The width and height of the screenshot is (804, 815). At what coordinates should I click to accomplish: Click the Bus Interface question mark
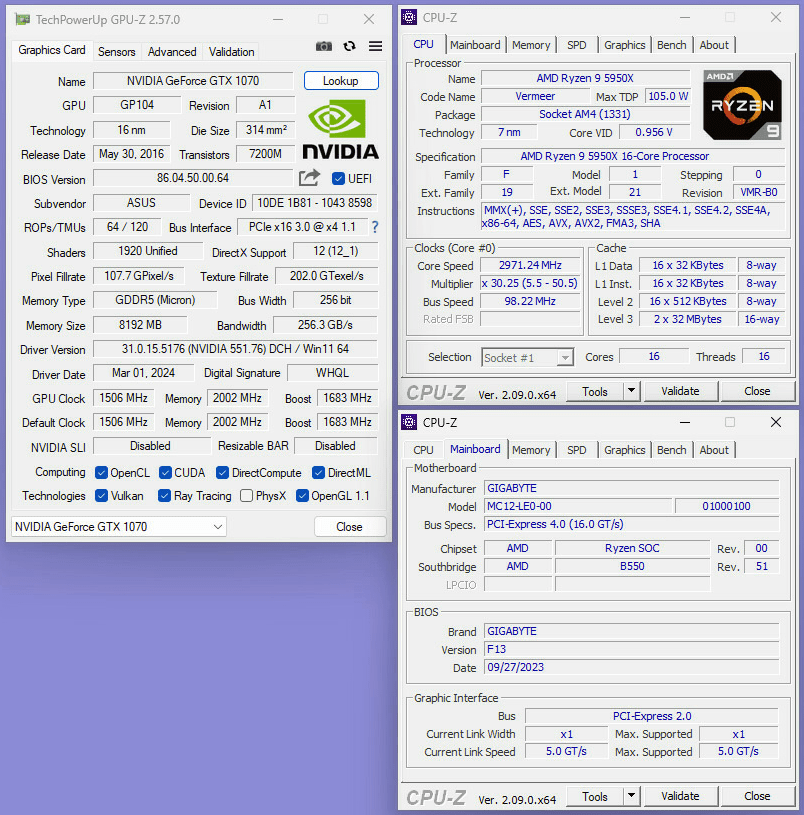(375, 227)
